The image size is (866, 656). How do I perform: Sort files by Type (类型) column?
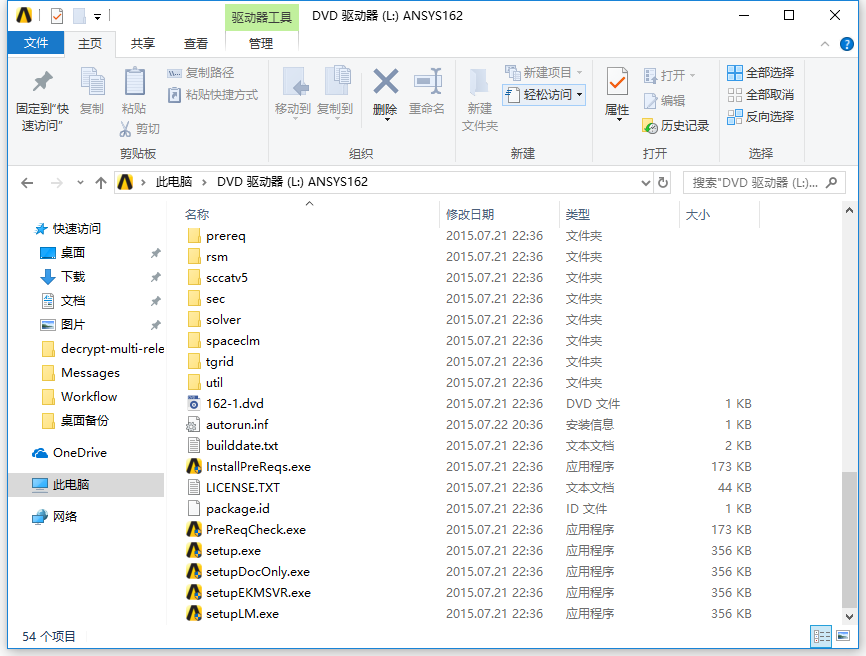578,215
